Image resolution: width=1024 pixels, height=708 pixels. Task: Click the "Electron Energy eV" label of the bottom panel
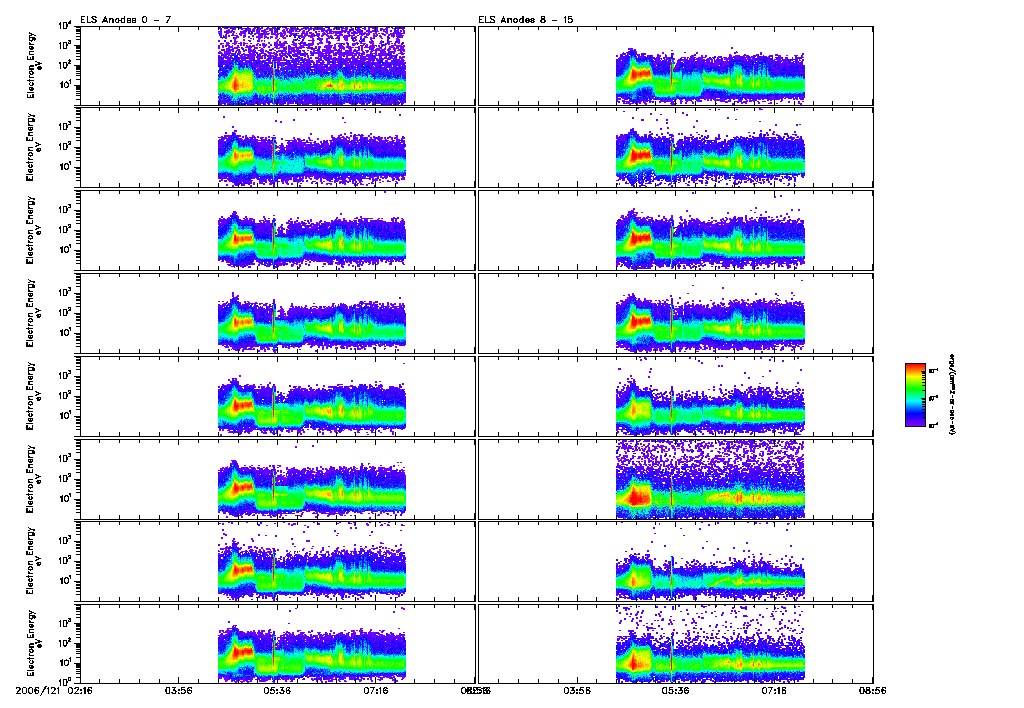pos(35,644)
